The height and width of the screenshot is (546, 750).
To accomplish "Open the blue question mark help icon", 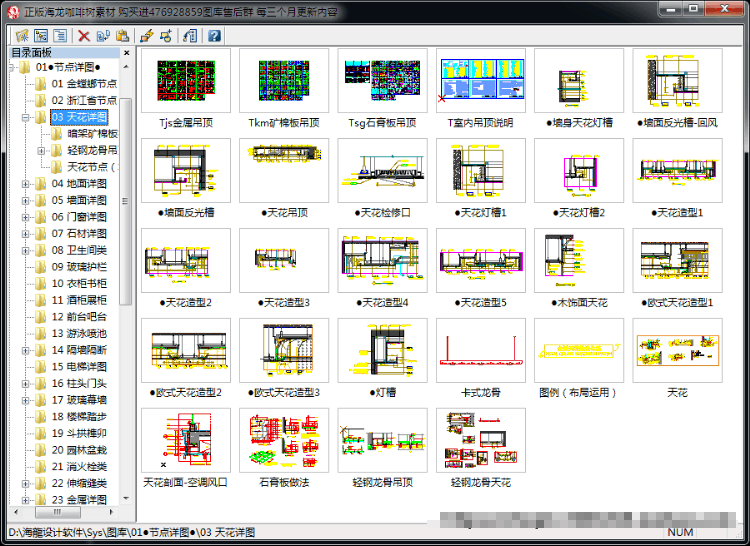I will [x=214, y=35].
